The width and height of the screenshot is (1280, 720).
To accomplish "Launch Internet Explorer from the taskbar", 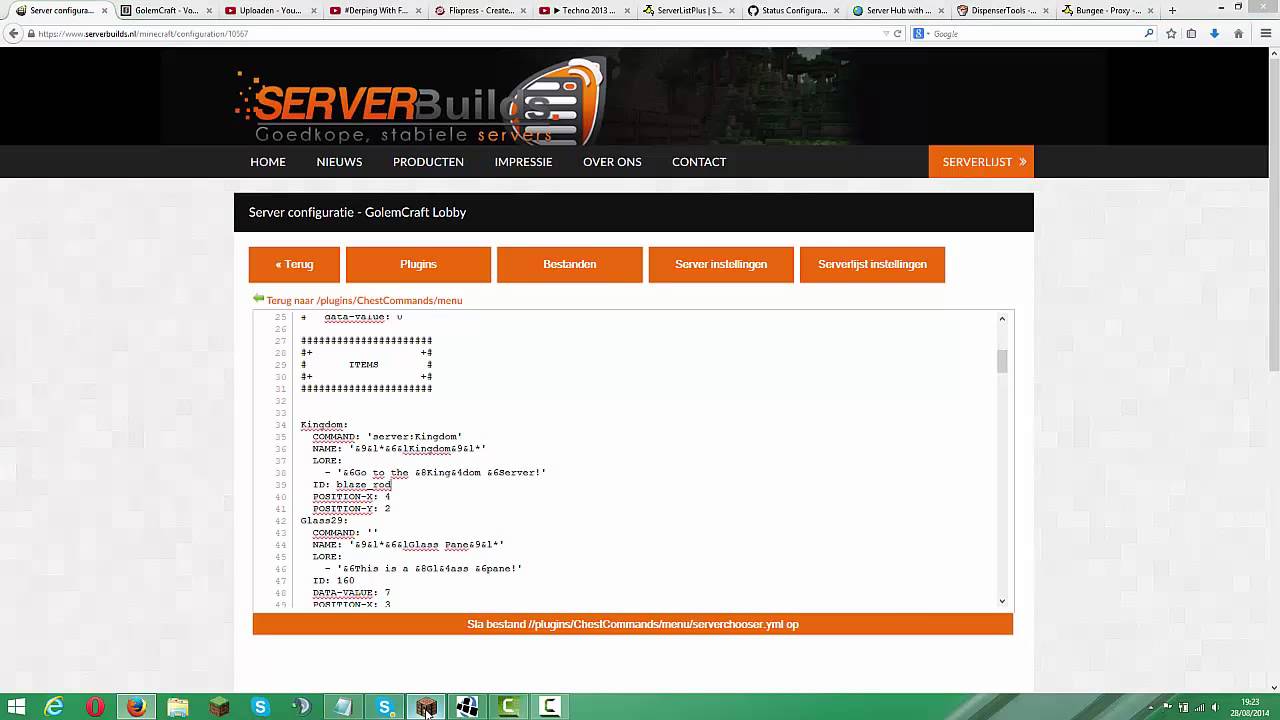I will [54, 708].
